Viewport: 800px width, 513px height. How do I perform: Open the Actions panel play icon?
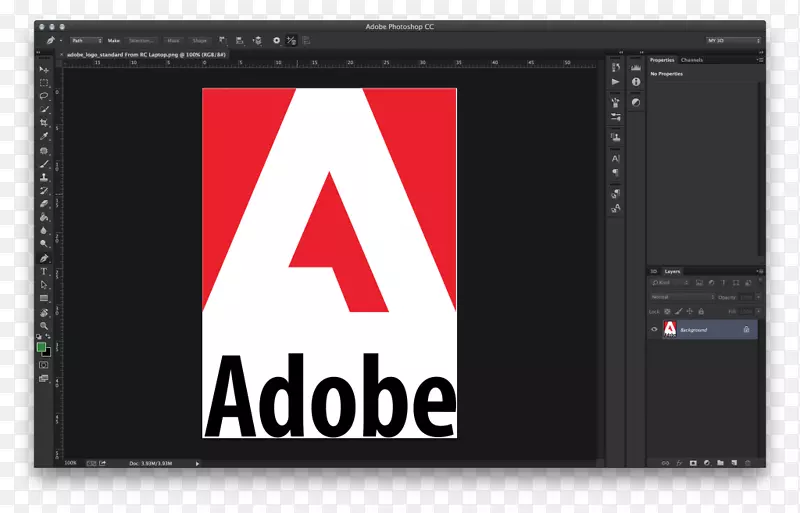(615, 82)
